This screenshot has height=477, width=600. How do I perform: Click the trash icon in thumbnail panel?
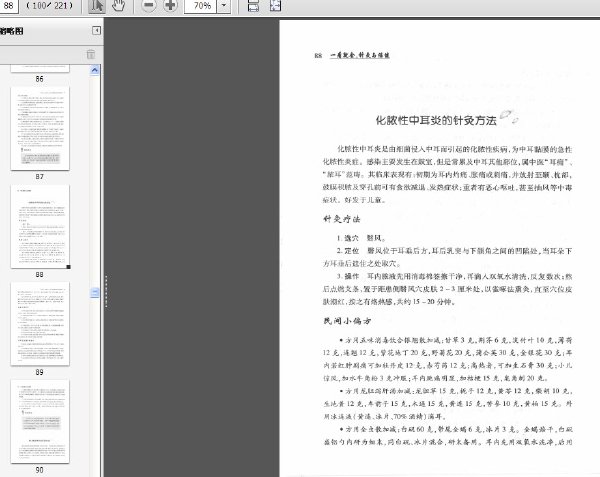click(x=91, y=54)
